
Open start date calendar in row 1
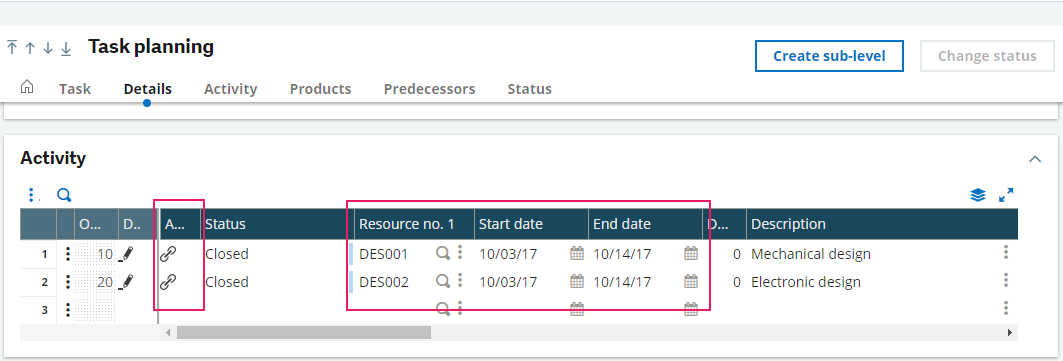(577, 253)
